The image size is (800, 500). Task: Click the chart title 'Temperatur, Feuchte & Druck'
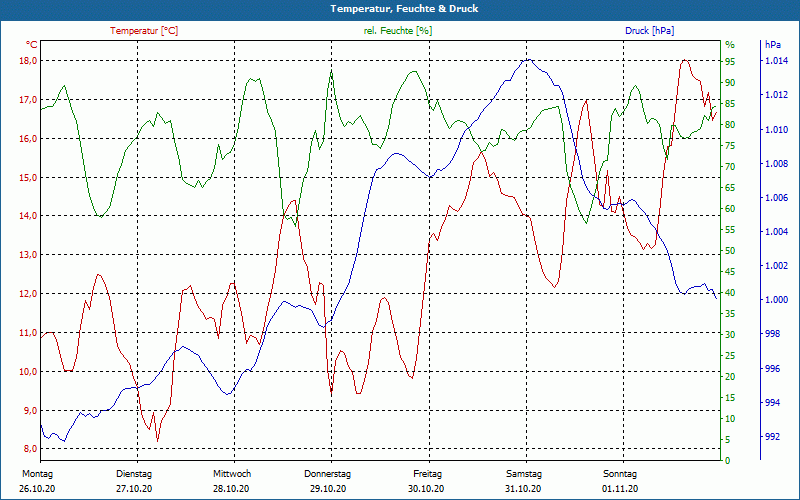point(404,9)
